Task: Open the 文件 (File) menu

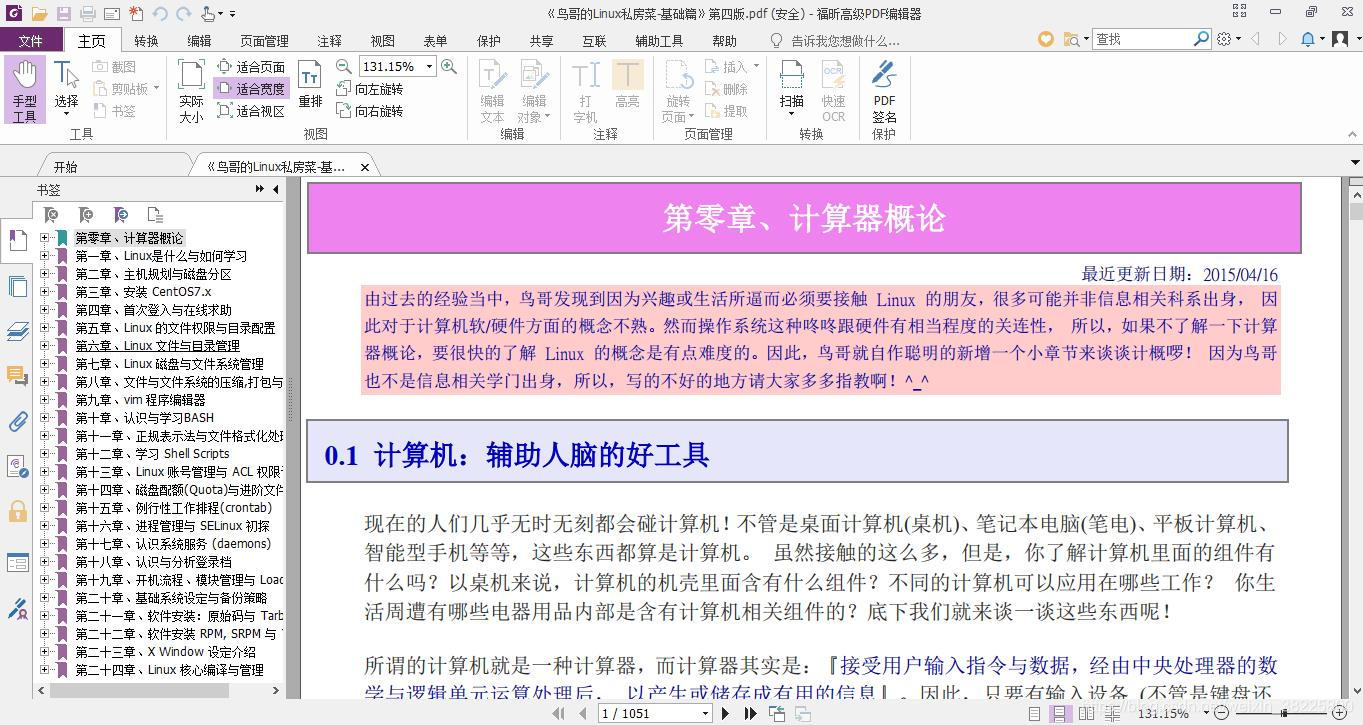Action: (x=31, y=41)
